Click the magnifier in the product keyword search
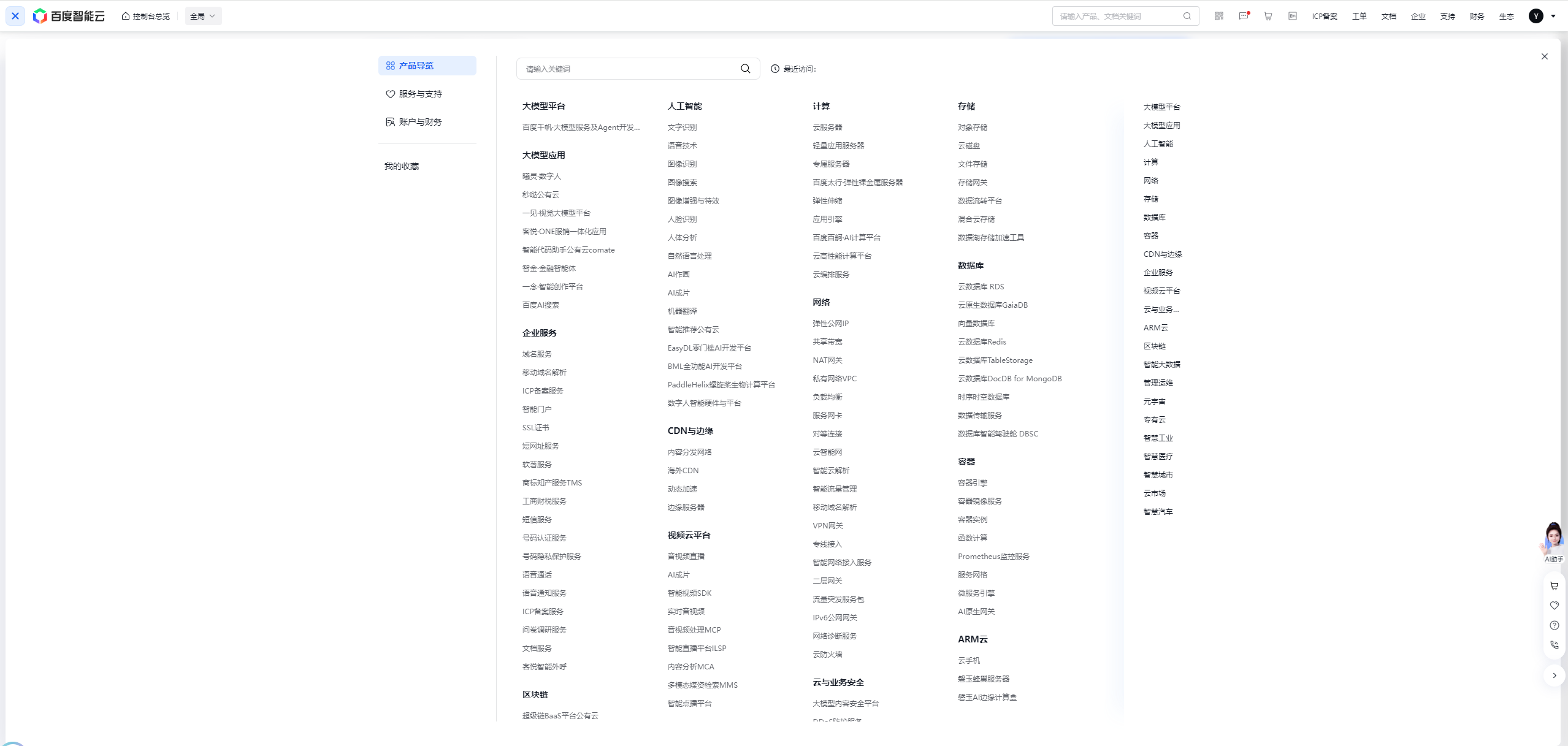 coord(746,69)
